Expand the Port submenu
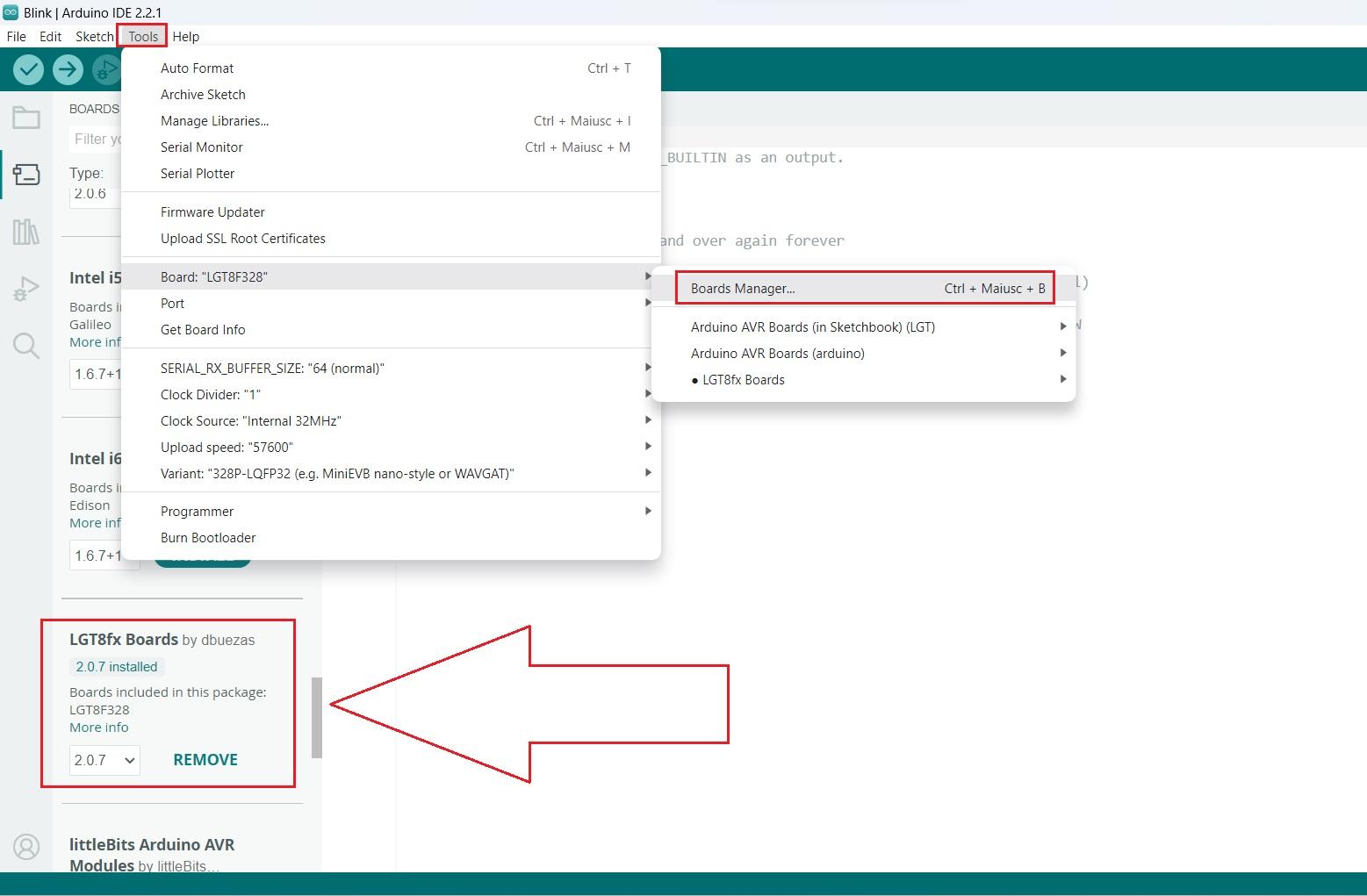The width and height of the screenshot is (1367, 896). pos(391,303)
